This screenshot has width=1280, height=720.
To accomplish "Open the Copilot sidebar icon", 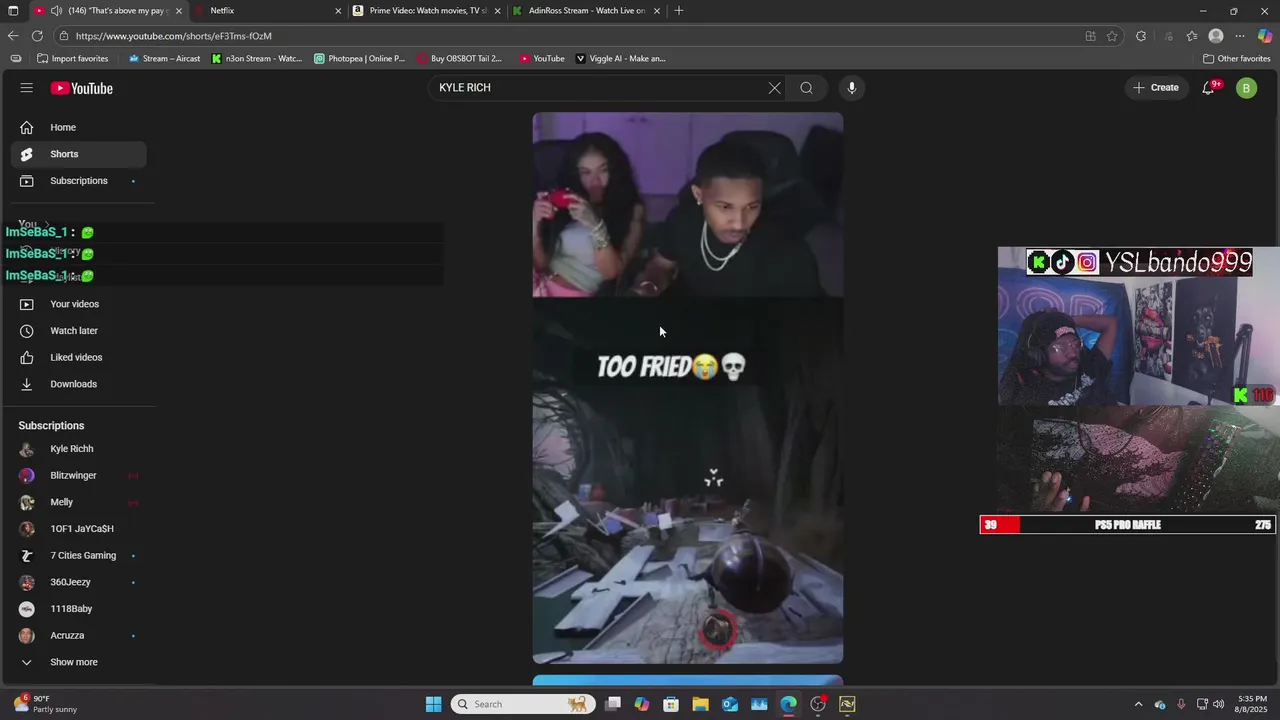I will click(1265, 36).
